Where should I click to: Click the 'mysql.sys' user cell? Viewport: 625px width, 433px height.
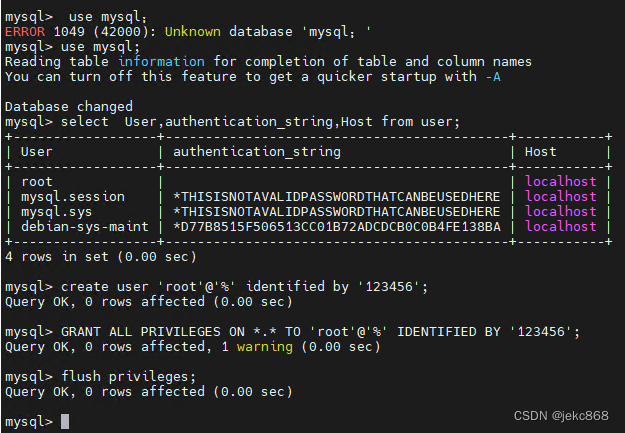tap(57, 212)
